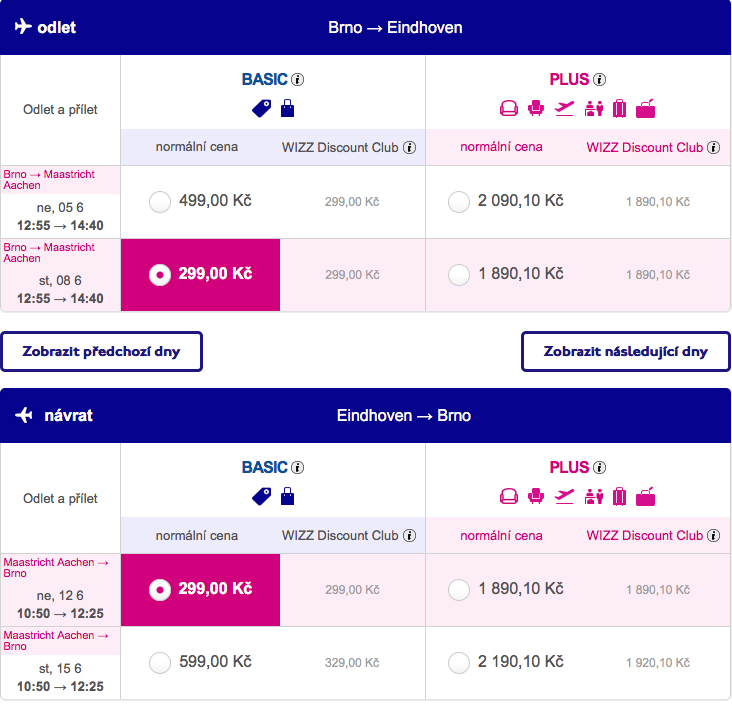
Task: Click Zobrazit následující dny button
Action: point(626,352)
